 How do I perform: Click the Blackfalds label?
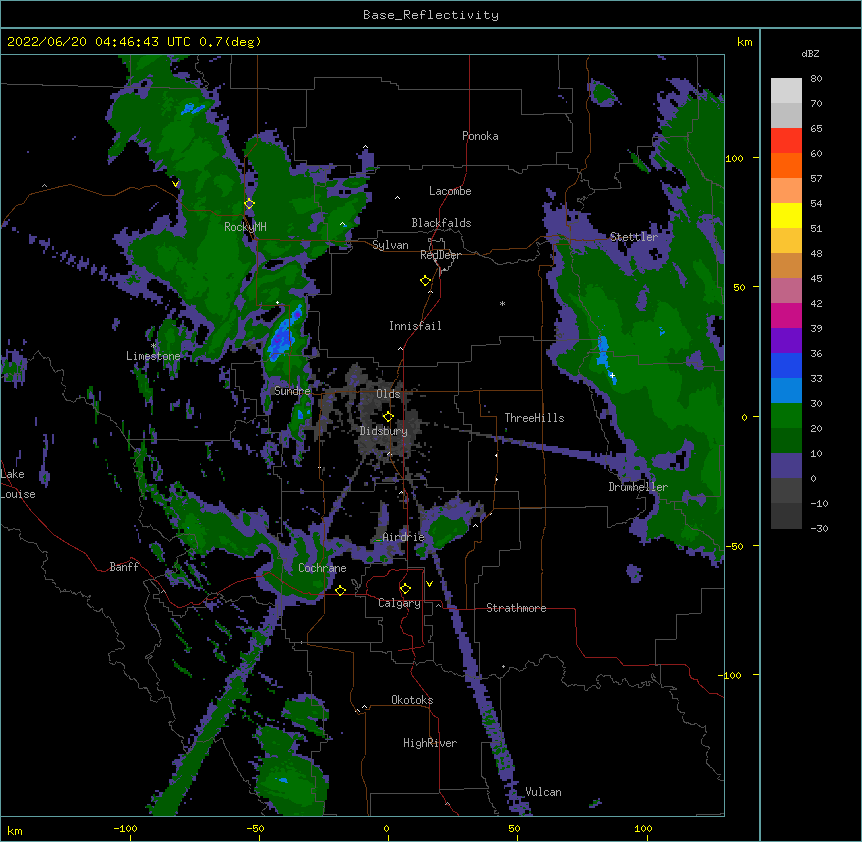point(441,223)
